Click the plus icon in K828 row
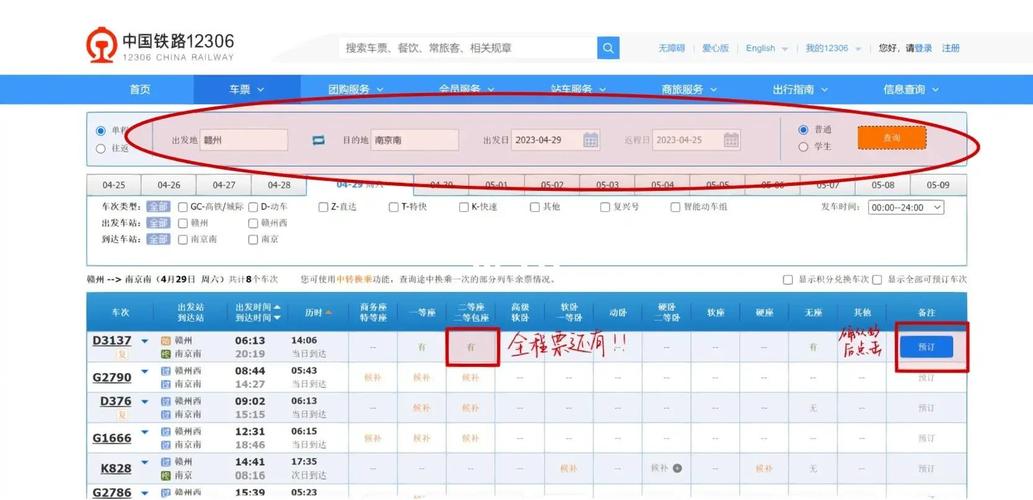The width and height of the screenshot is (1033, 500). tap(677, 468)
